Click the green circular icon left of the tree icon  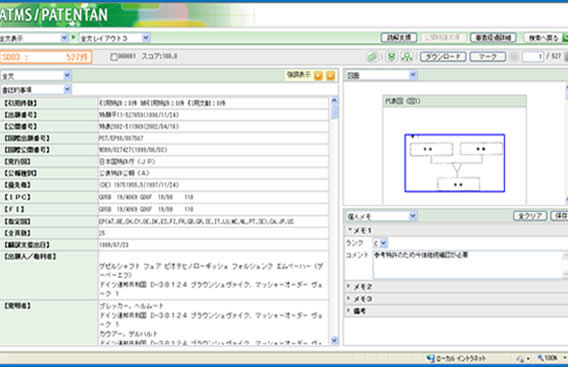tap(391, 57)
